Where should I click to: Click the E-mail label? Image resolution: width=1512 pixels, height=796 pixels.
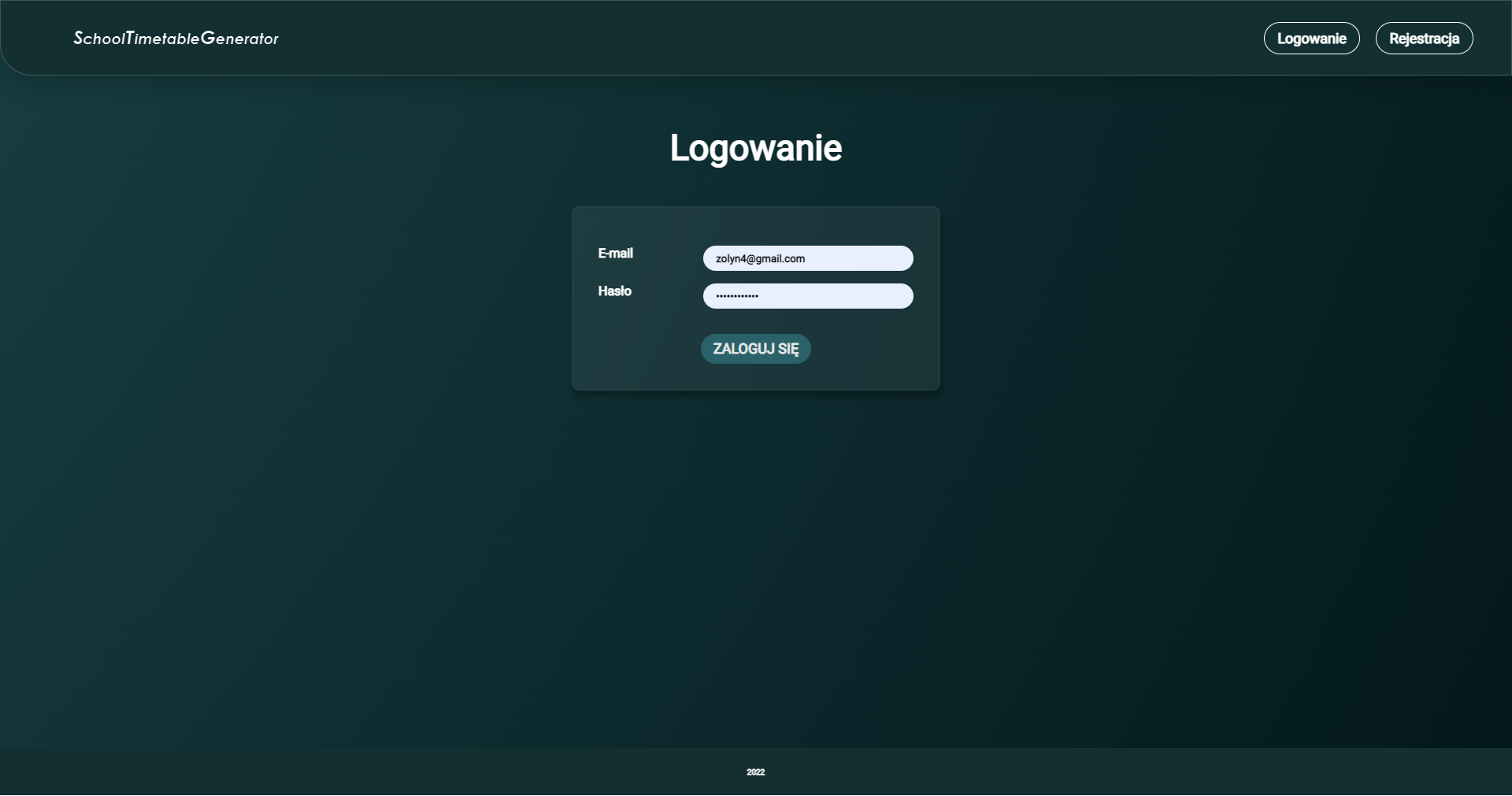[x=616, y=253]
